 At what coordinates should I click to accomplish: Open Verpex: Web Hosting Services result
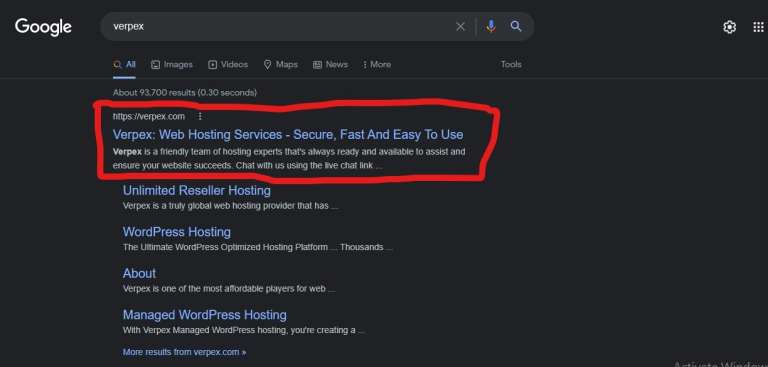[288, 134]
